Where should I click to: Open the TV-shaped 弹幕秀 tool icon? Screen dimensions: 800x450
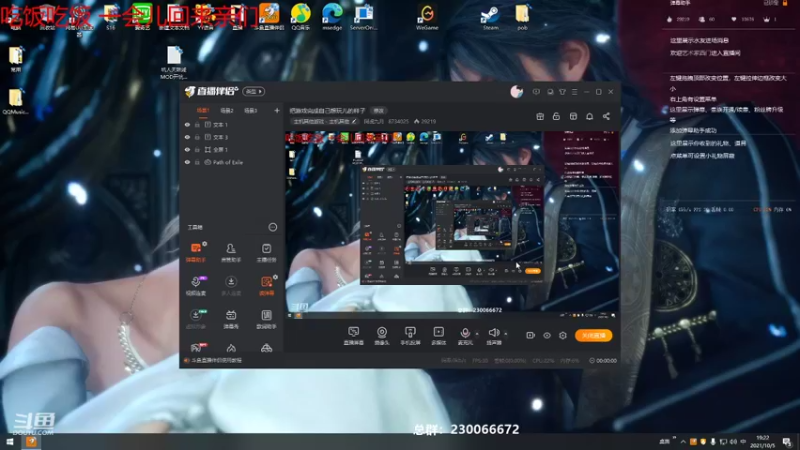pyautogui.click(x=231, y=319)
